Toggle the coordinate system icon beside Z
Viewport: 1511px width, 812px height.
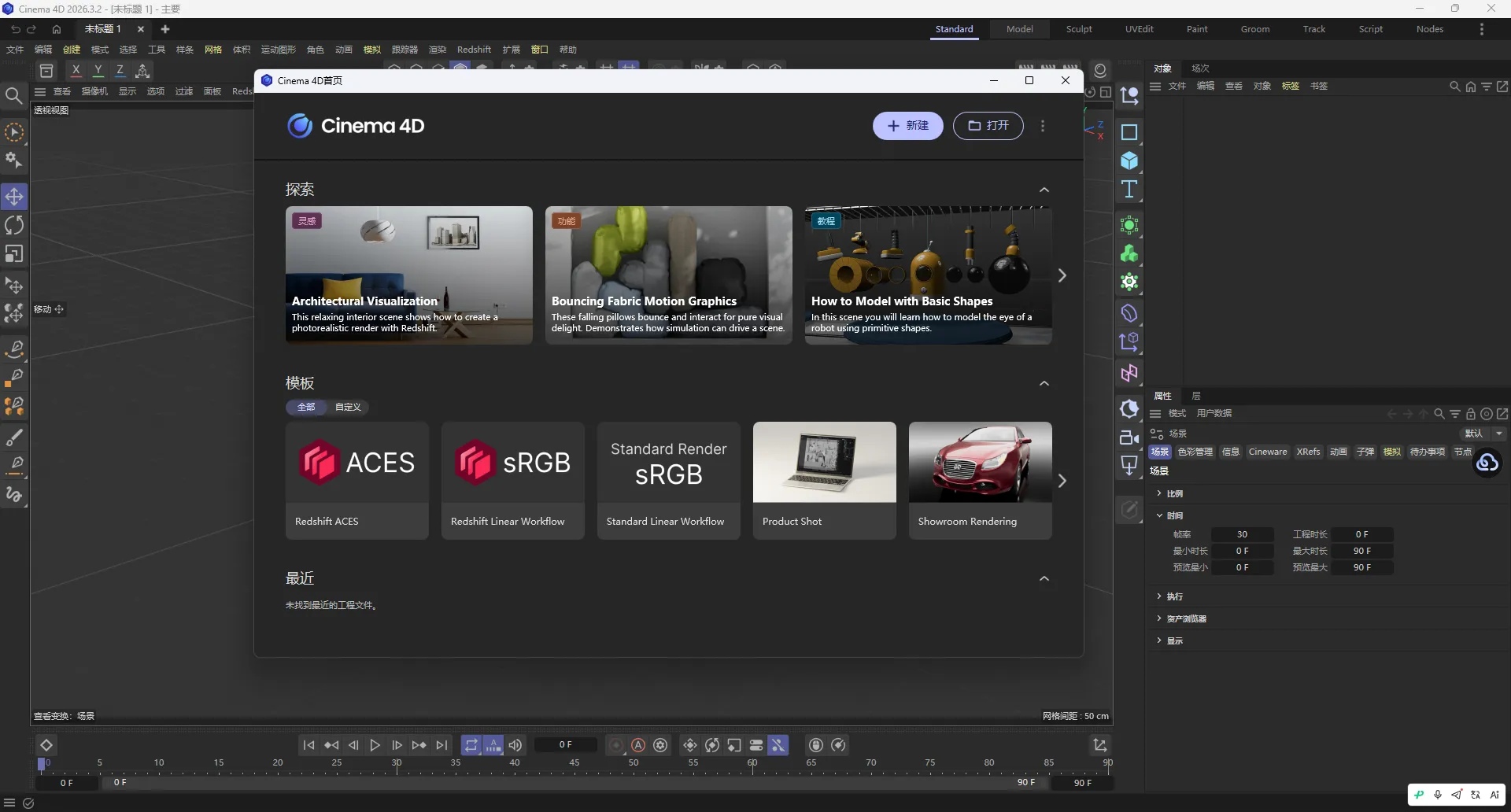point(142,70)
